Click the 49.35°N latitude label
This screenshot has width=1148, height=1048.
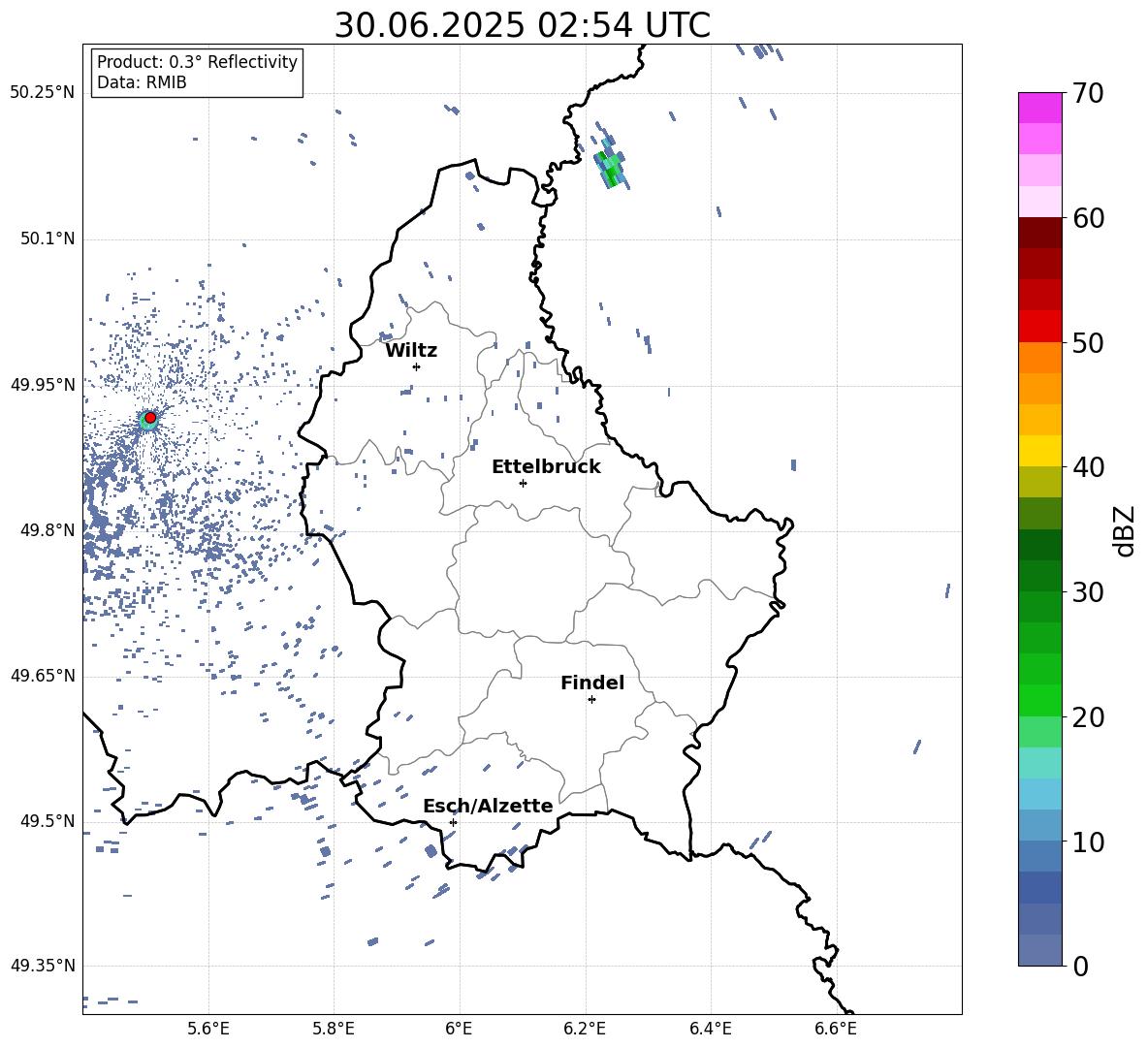tap(43, 966)
